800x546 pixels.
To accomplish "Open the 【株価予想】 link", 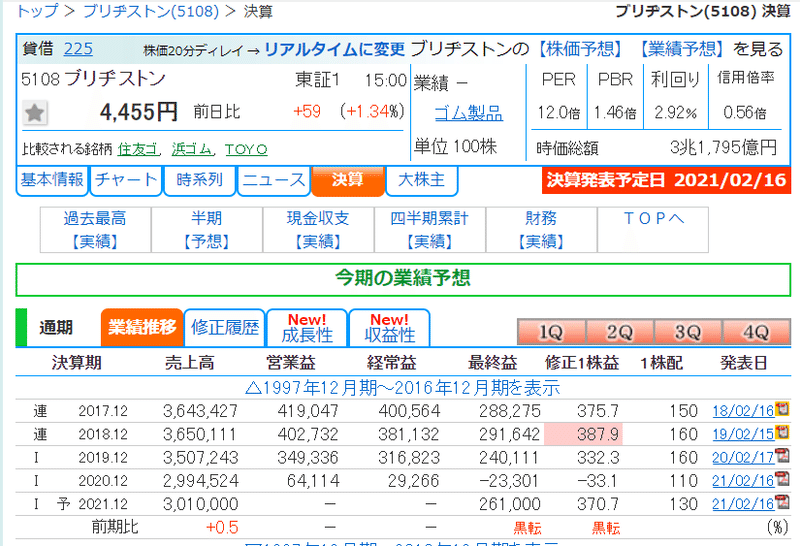I will click(x=581, y=49).
